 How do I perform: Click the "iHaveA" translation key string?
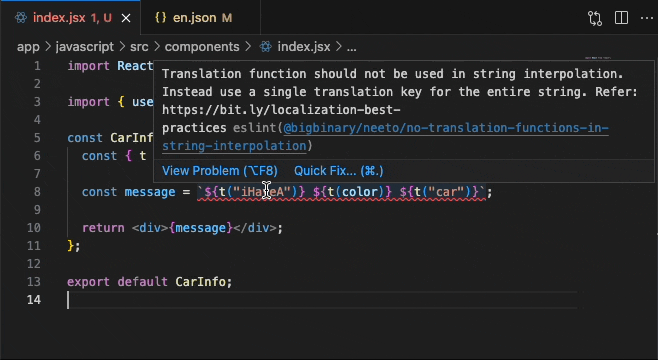[x=262, y=192]
